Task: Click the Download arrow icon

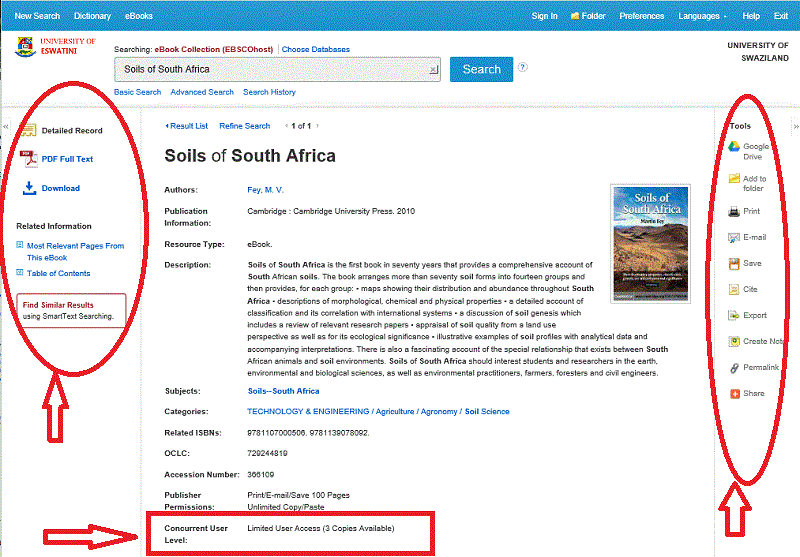Action: click(x=29, y=188)
